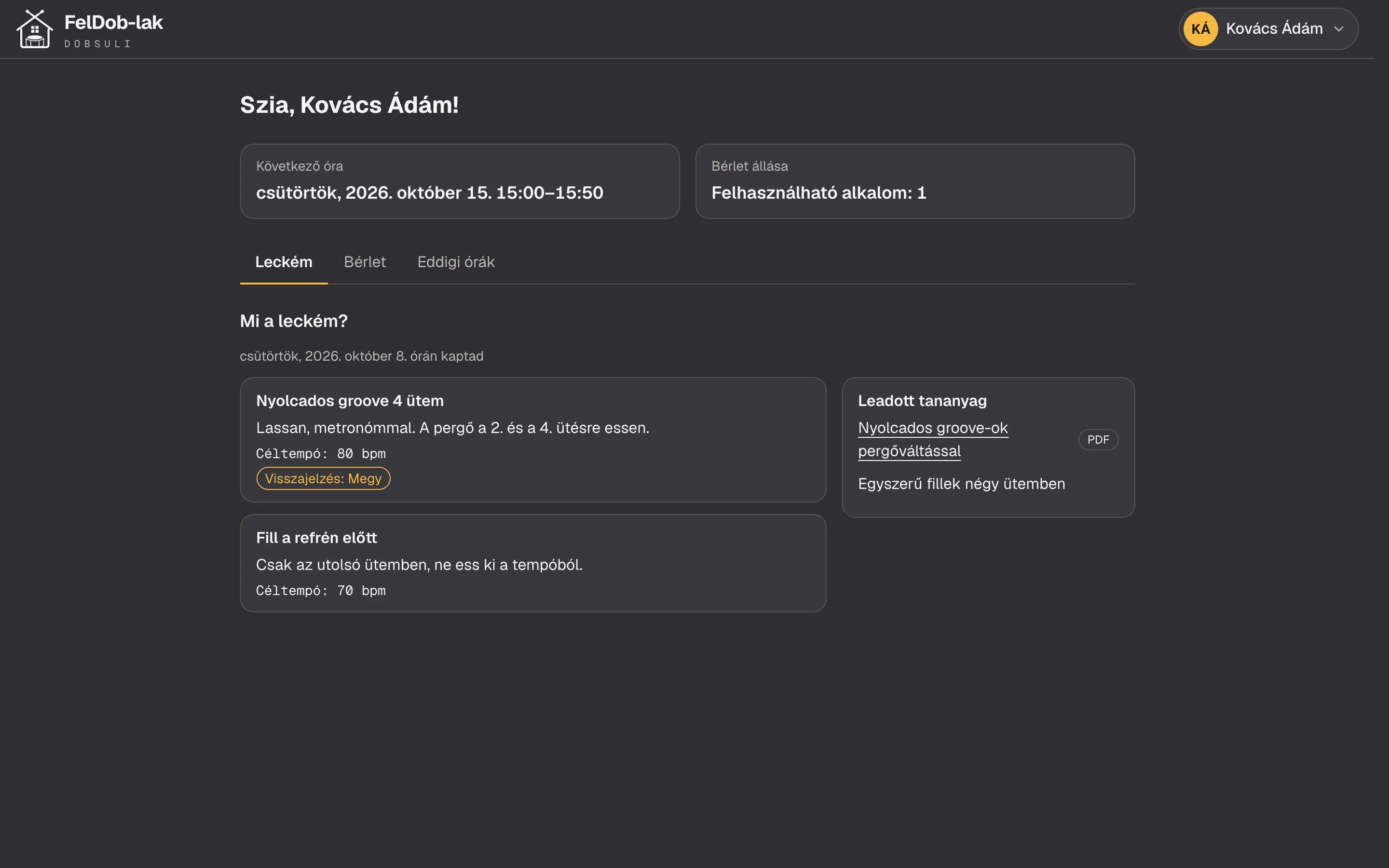Open the Bérlet tab
The height and width of the screenshot is (868, 1389).
pyautogui.click(x=365, y=262)
